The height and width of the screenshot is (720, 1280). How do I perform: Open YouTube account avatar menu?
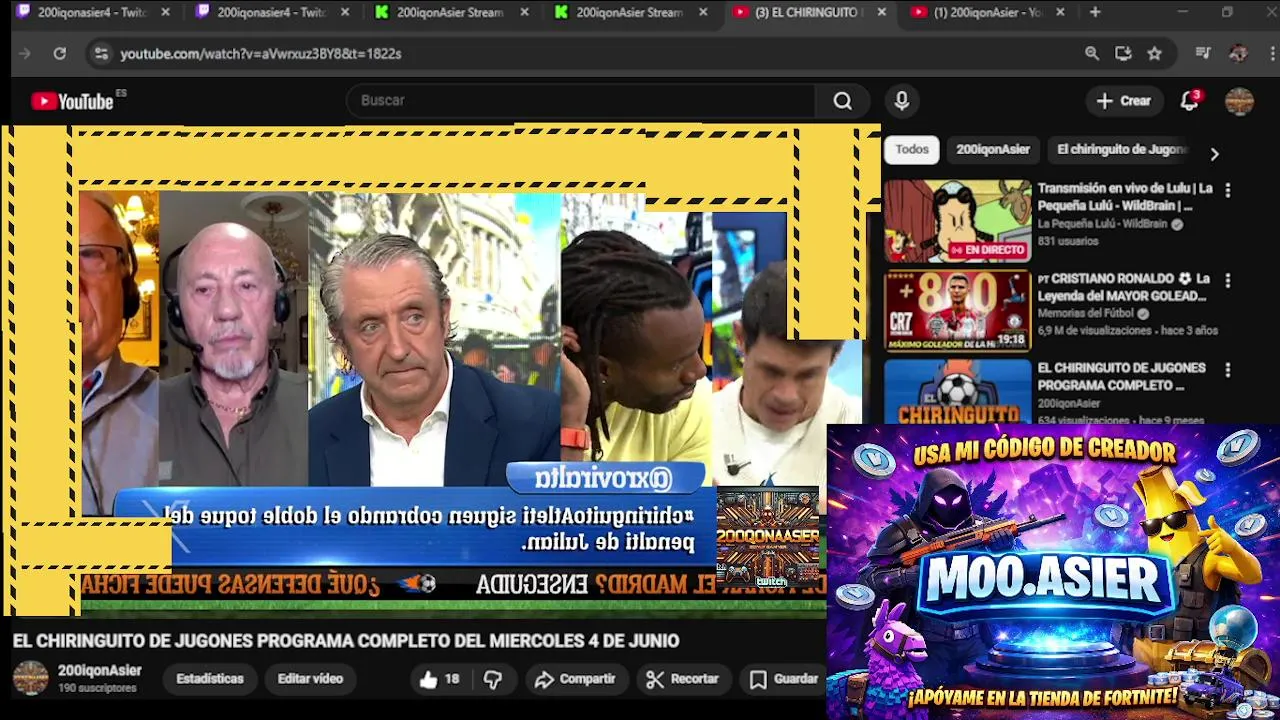(1239, 100)
